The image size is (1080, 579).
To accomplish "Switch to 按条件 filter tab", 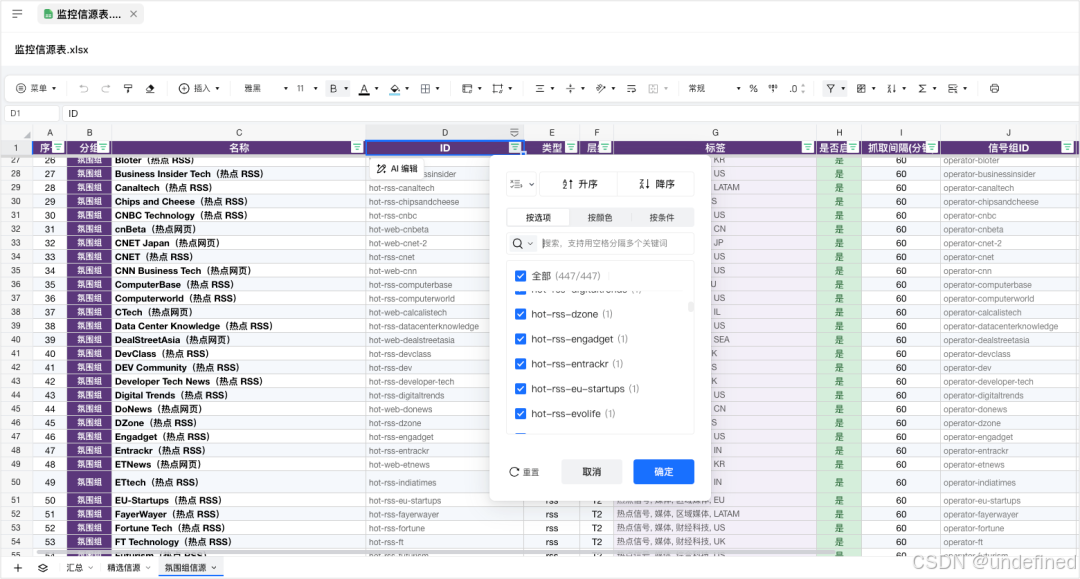I will pyautogui.click(x=662, y=218).
